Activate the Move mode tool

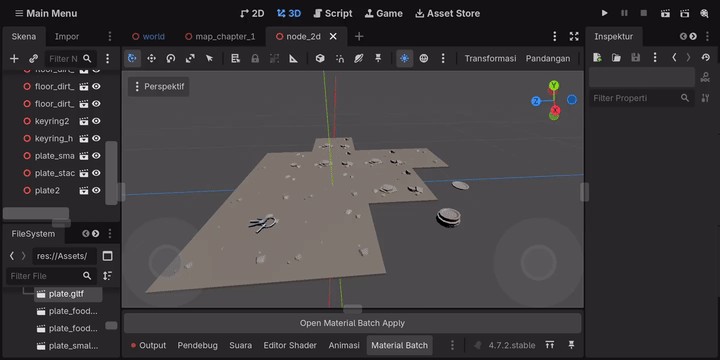click(x=152, y=58)
